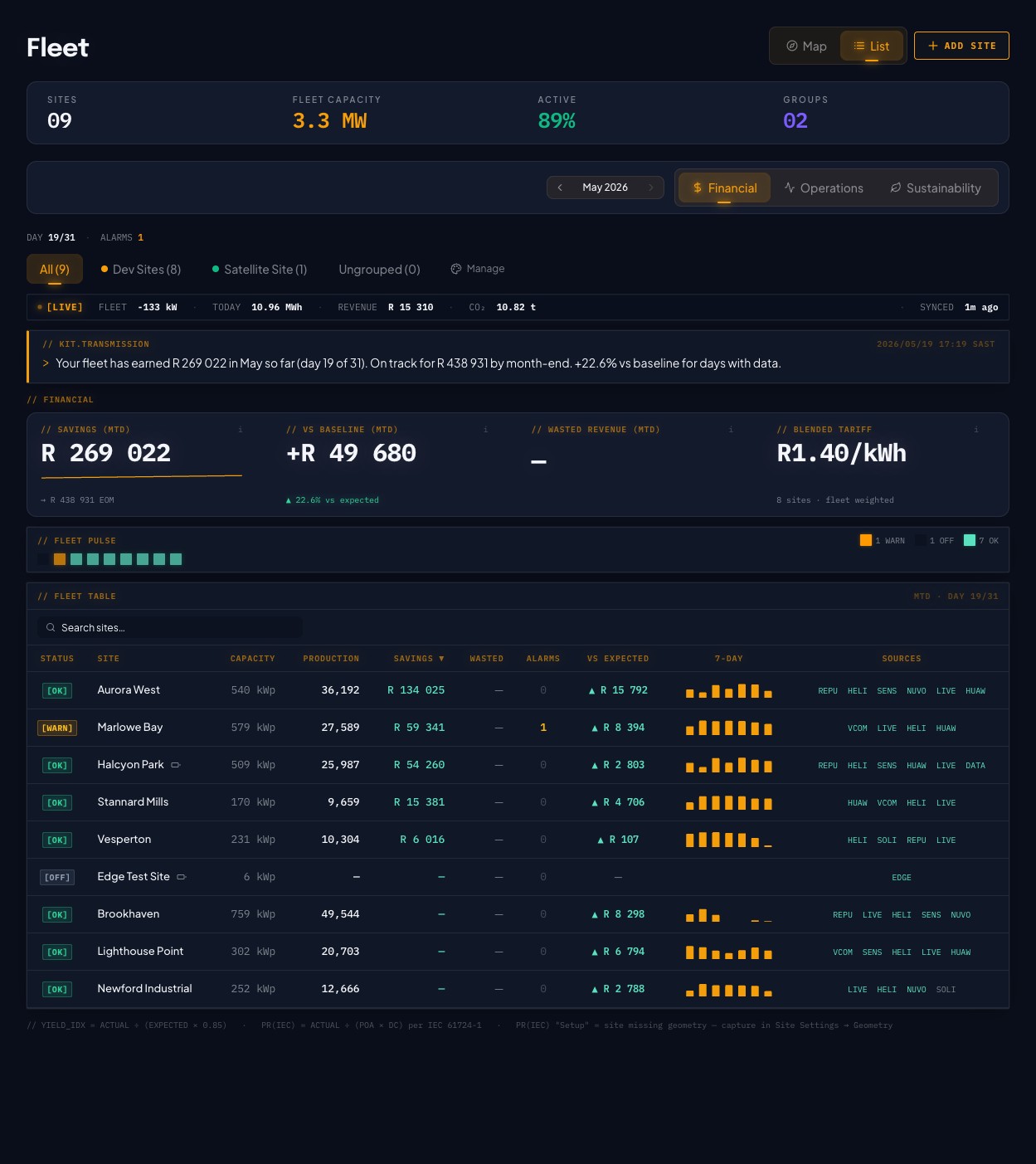The image size is (1036, 1164).
Task: Click the Manage palette icon
Action: (x=456, y=269)
